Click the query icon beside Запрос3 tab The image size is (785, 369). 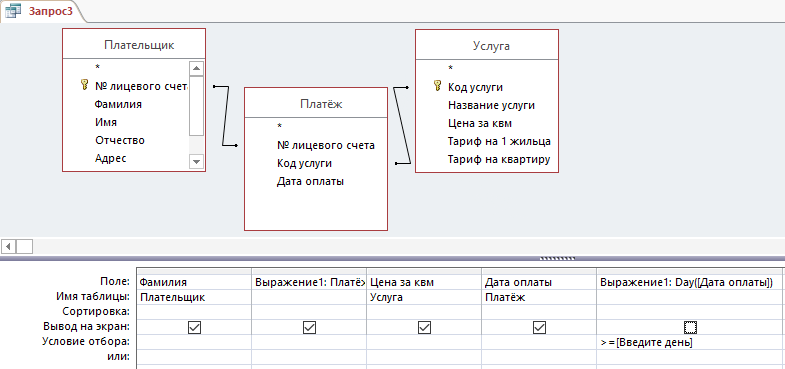(x=13, y=11)
